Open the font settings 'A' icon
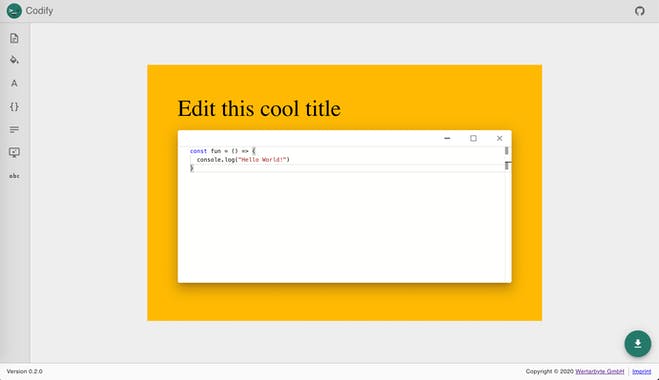659x380 pixels. pyautogui.click(x=14, y=83)
